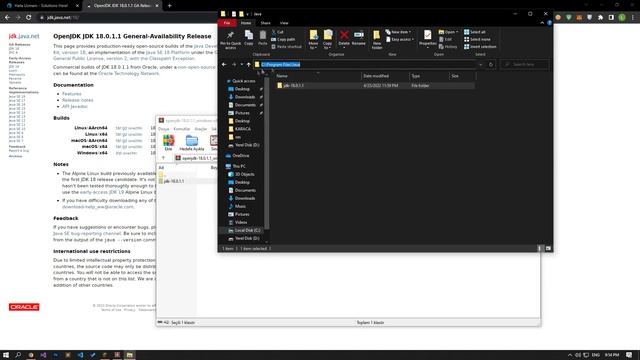Image resolution: width=640 pixels, height=360 pixels.
Task: Switch Explorer to details view layout
Action: 540,248
